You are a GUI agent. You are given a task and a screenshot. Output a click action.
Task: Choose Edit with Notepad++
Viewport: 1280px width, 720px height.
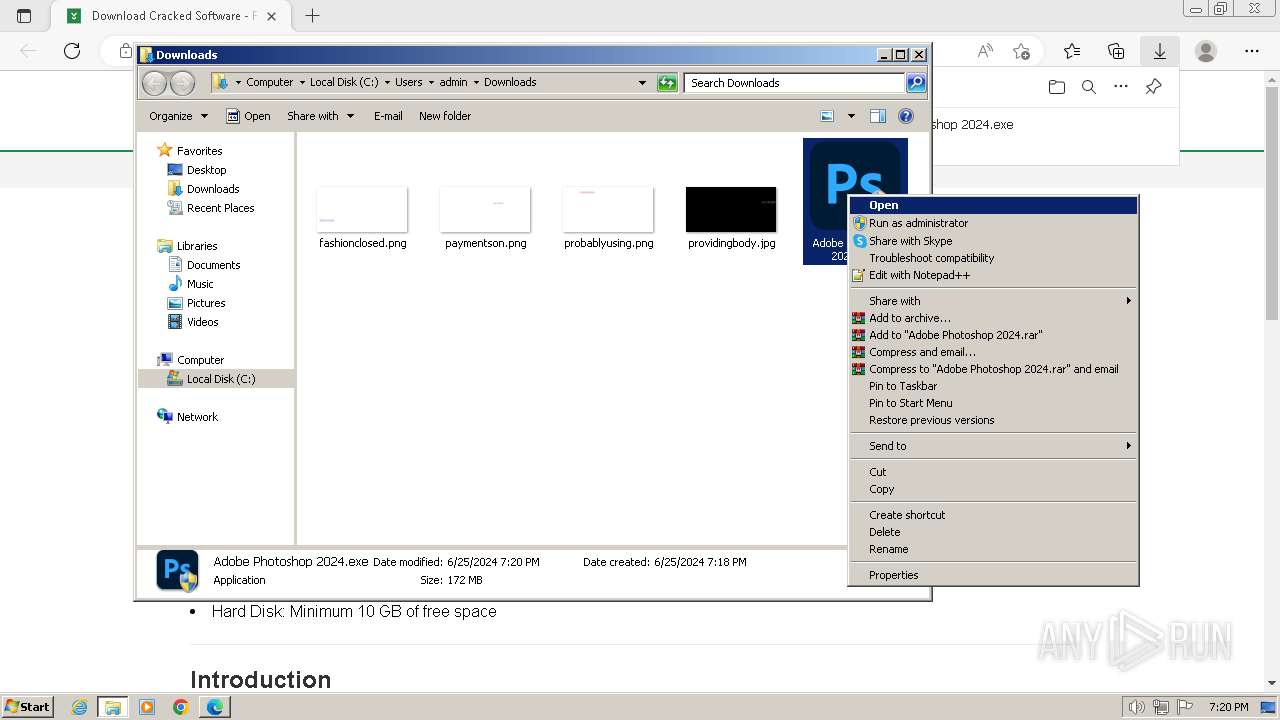tap(993, 275)
